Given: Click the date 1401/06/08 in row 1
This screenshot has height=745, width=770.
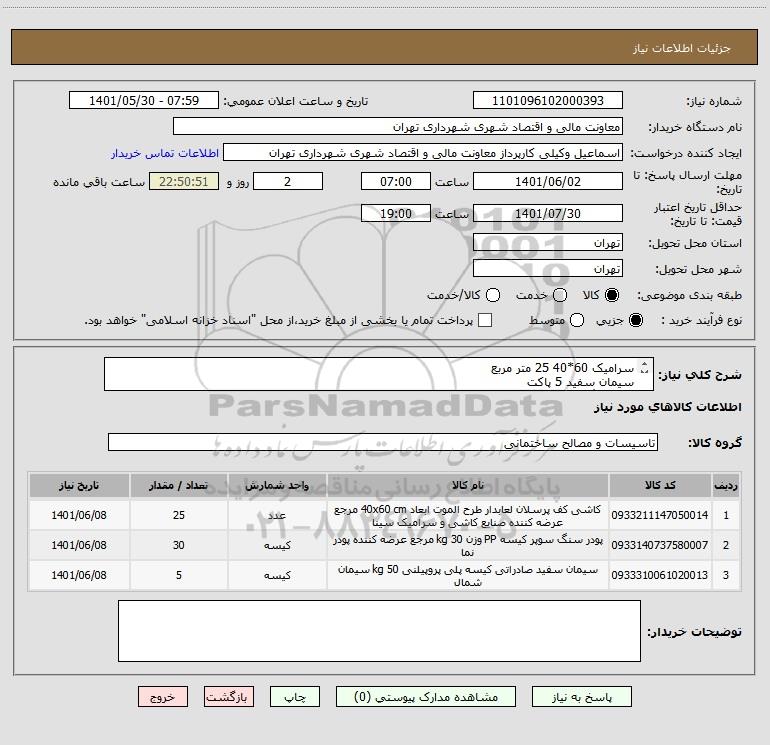Looking at the screenshot, I should (x=79, y=515).
